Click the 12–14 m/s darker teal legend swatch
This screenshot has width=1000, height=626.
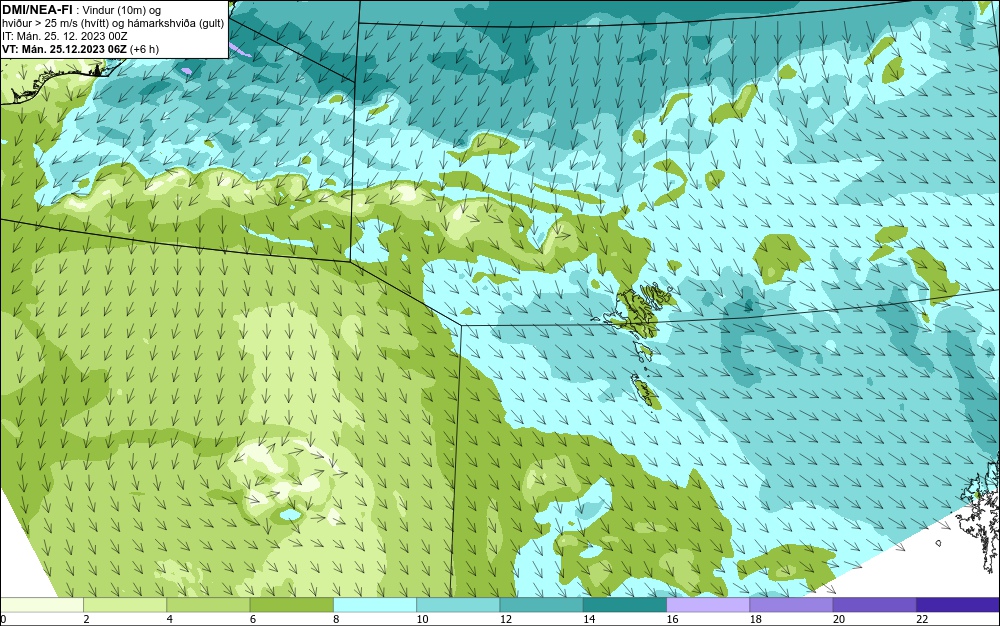(x=541, y=604)
